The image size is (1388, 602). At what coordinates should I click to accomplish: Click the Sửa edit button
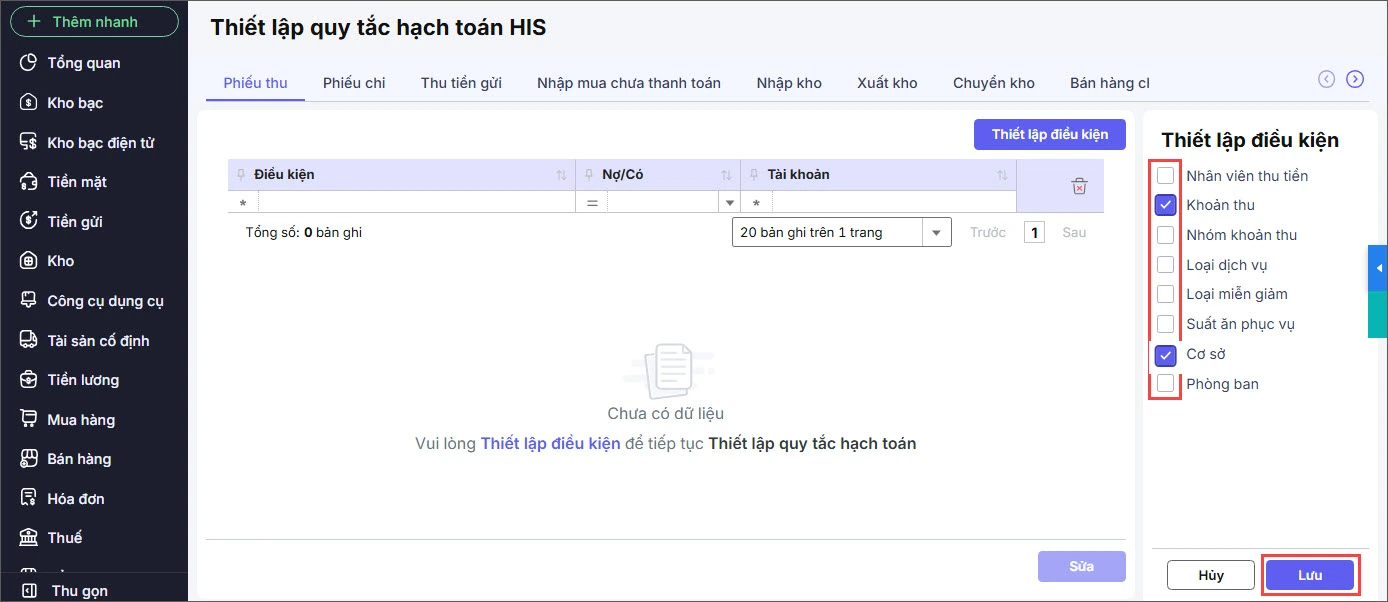pos(1082,566)
